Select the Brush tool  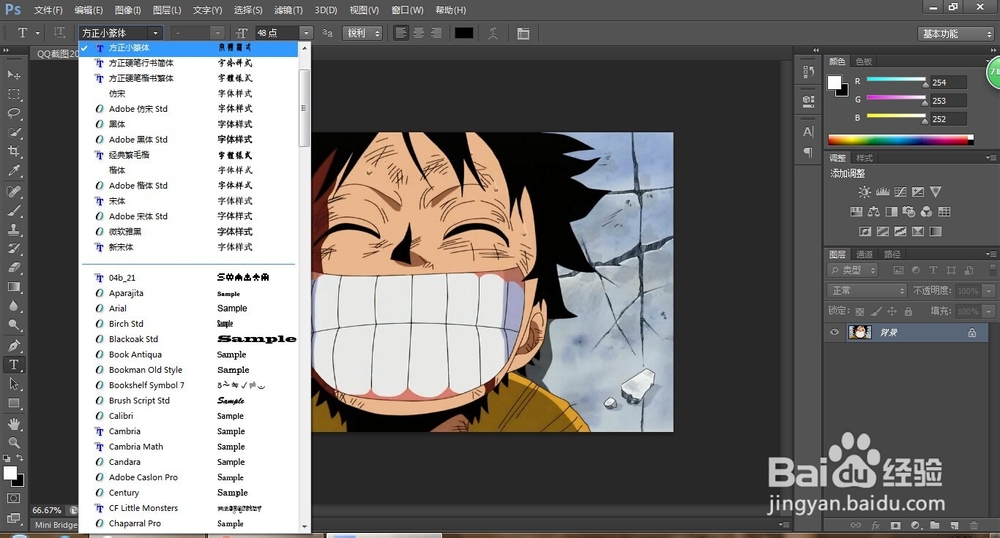[13, 210]
